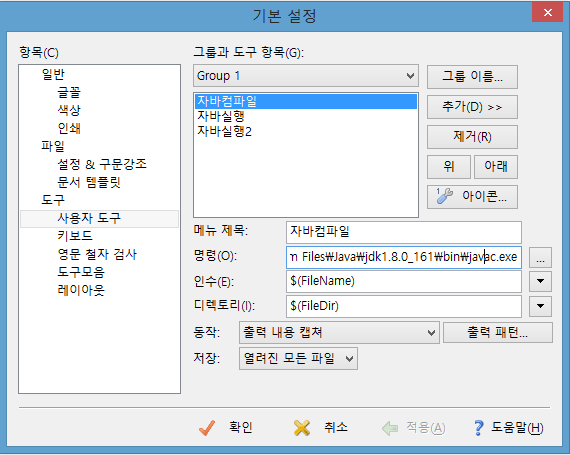
Task: Move tool down with 아래 button
Action: coord(496,167)
